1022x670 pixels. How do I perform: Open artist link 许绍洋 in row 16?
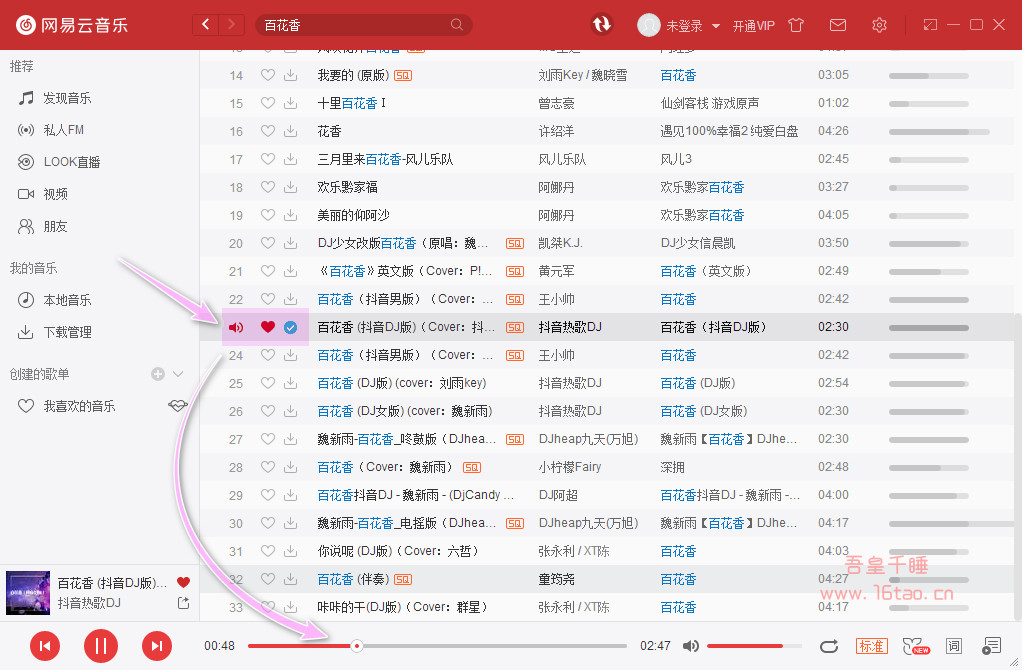[x=556, y=131]
